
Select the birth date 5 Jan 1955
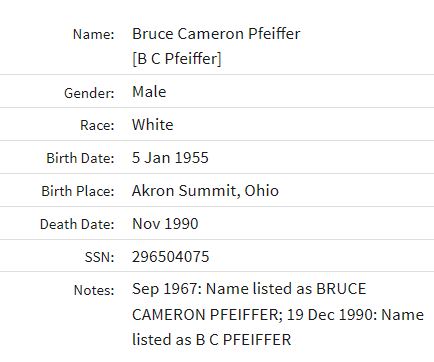pyautogui.click(x=170, y=158)
